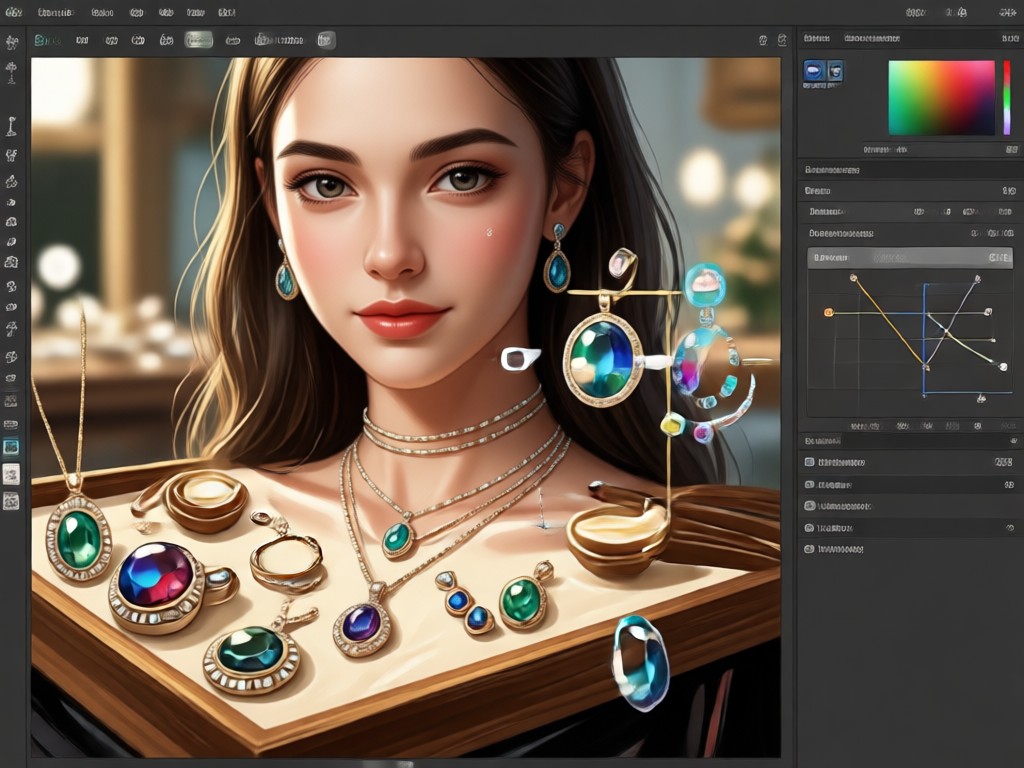This screenshot has width=1024, height=768.
Task: Open the third menu in the menu bar
Action: (x=103, y=12)
